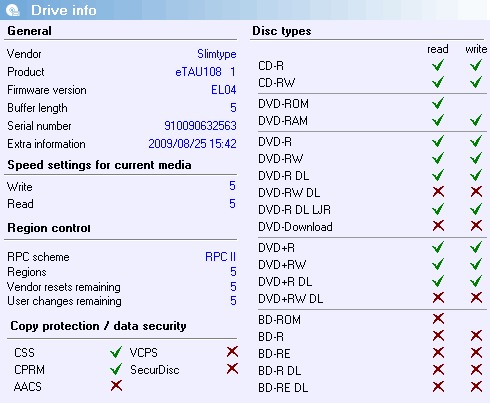Click the CSS green checkmark

[x=116, y=352]
